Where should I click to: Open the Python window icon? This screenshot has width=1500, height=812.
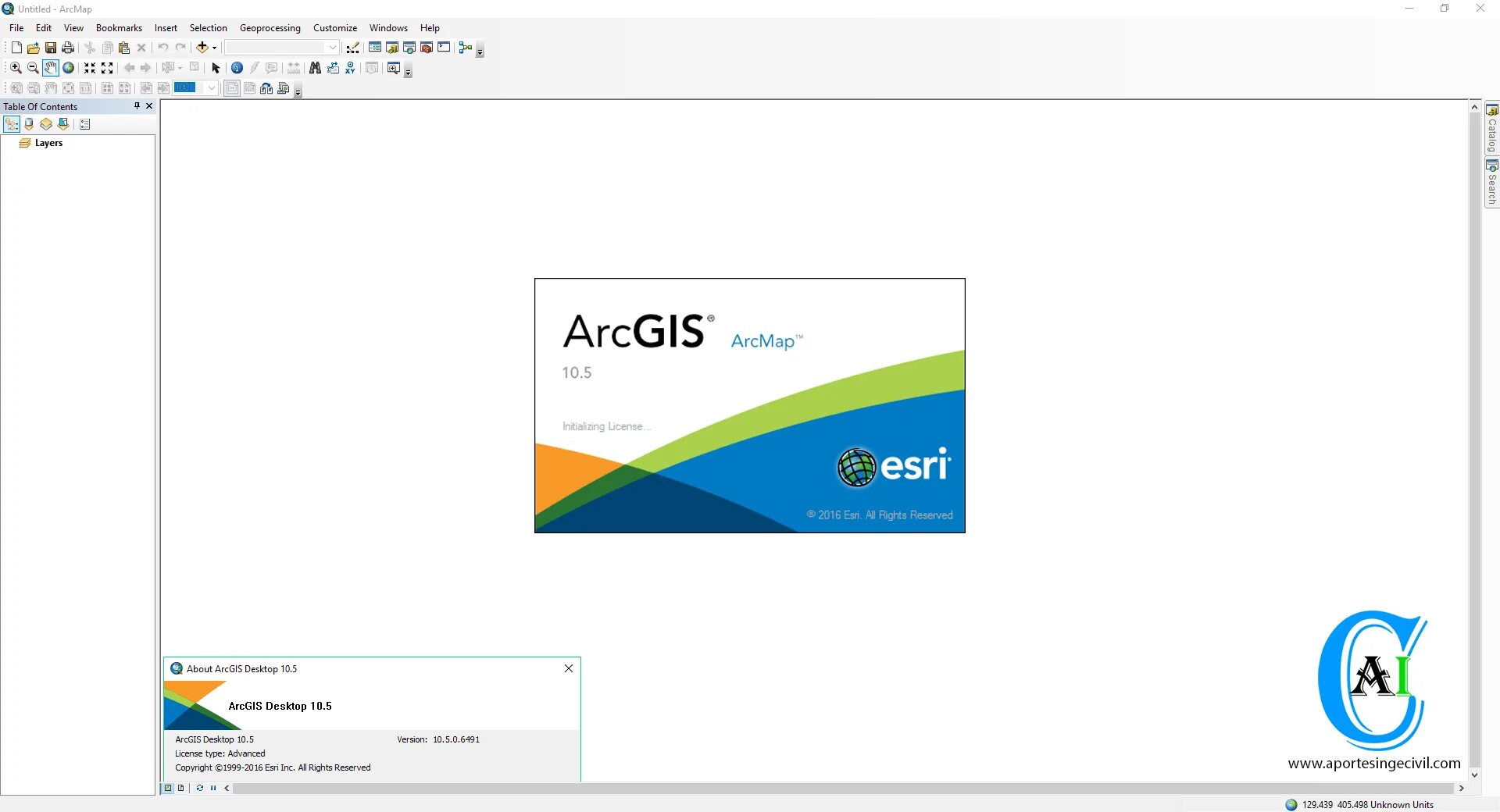click(444, 48)
